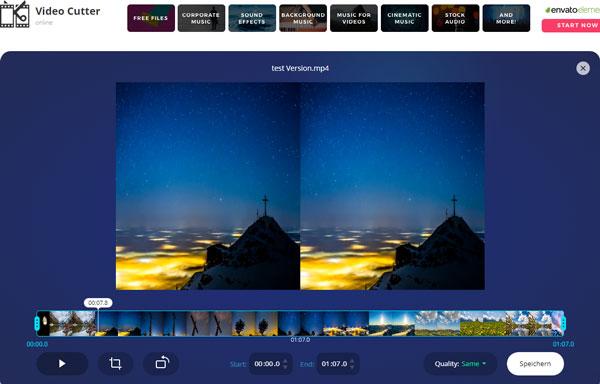Save the video with Speichern button

pos(535,364)
